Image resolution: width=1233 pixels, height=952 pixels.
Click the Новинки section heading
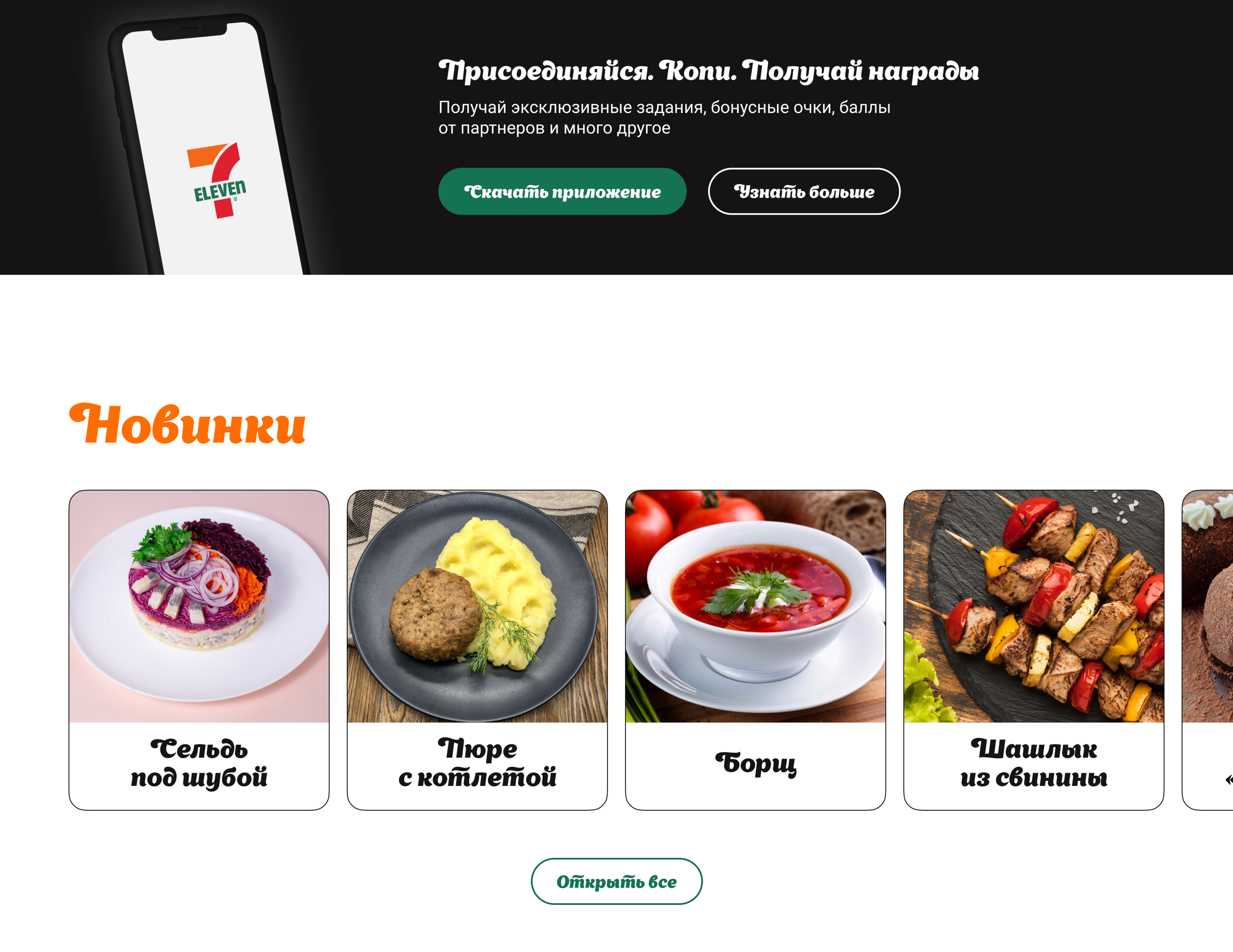coord(187,423)
